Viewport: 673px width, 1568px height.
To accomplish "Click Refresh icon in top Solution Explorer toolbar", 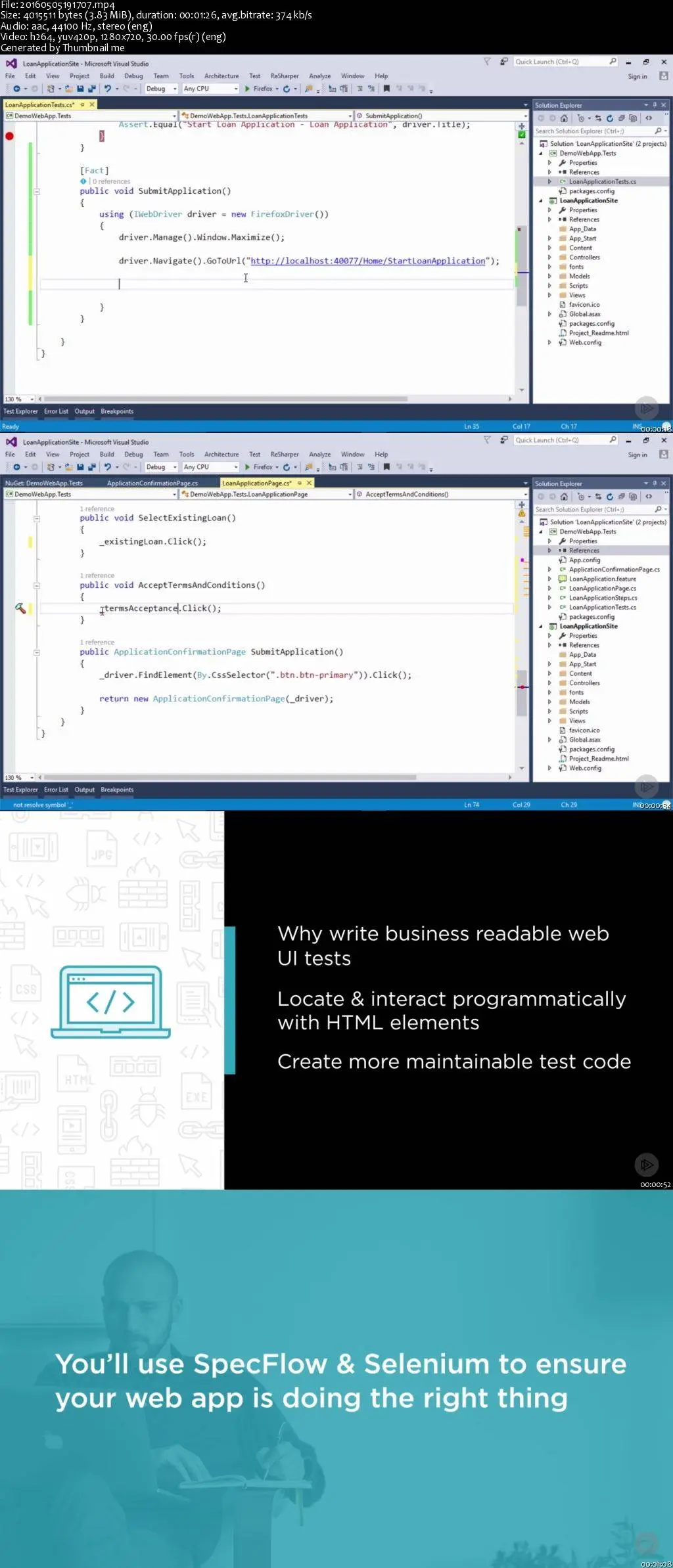I will 610,118.
